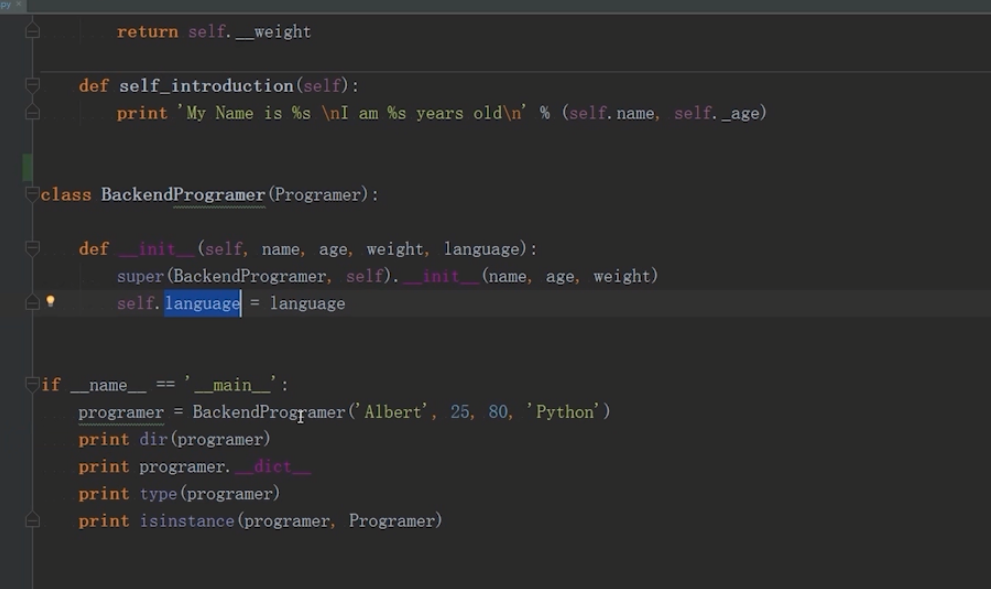Click the 'isinstance' builtin call

click(x=187, y=521)
